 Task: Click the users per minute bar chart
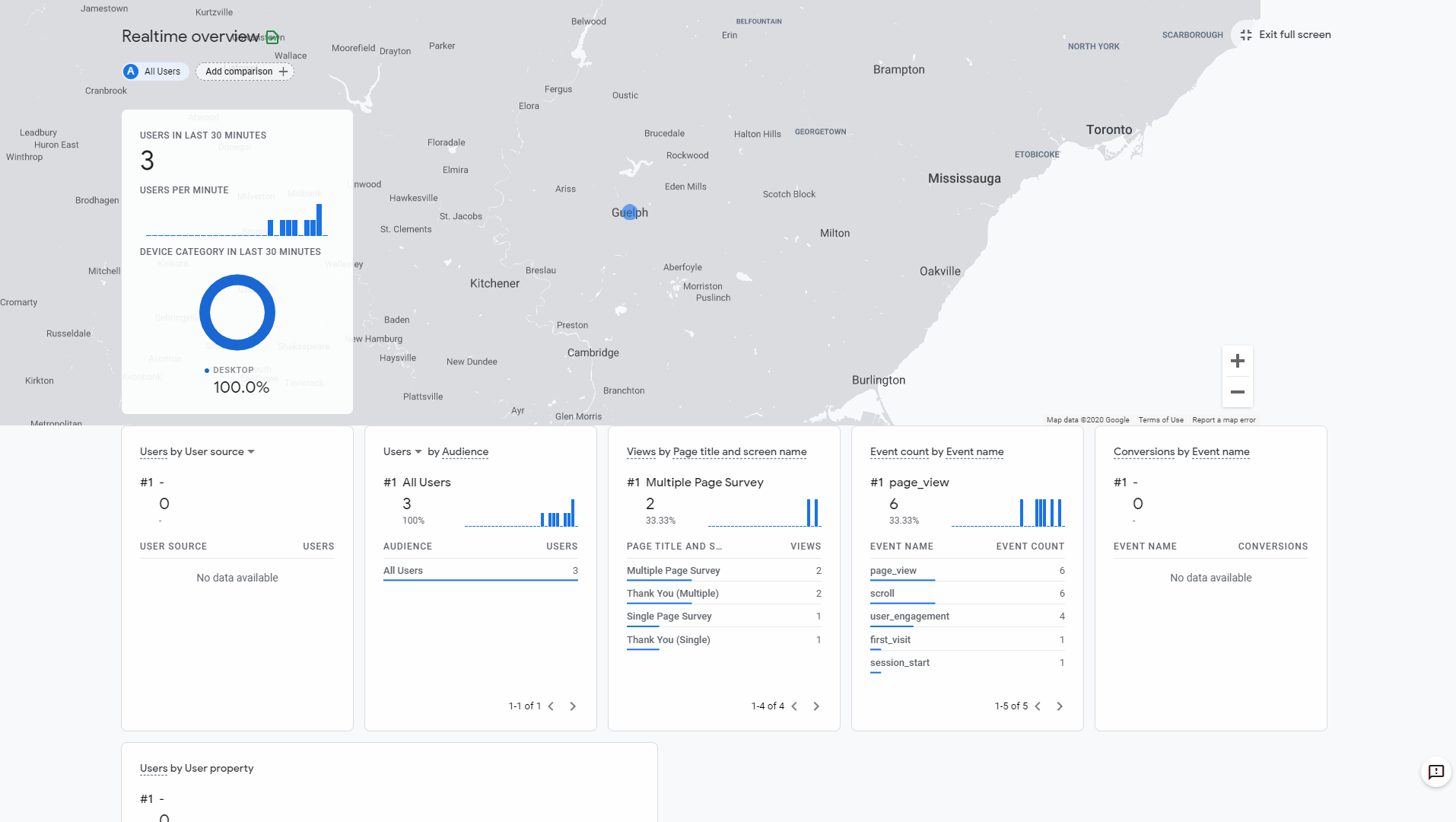tap(237, 220)
